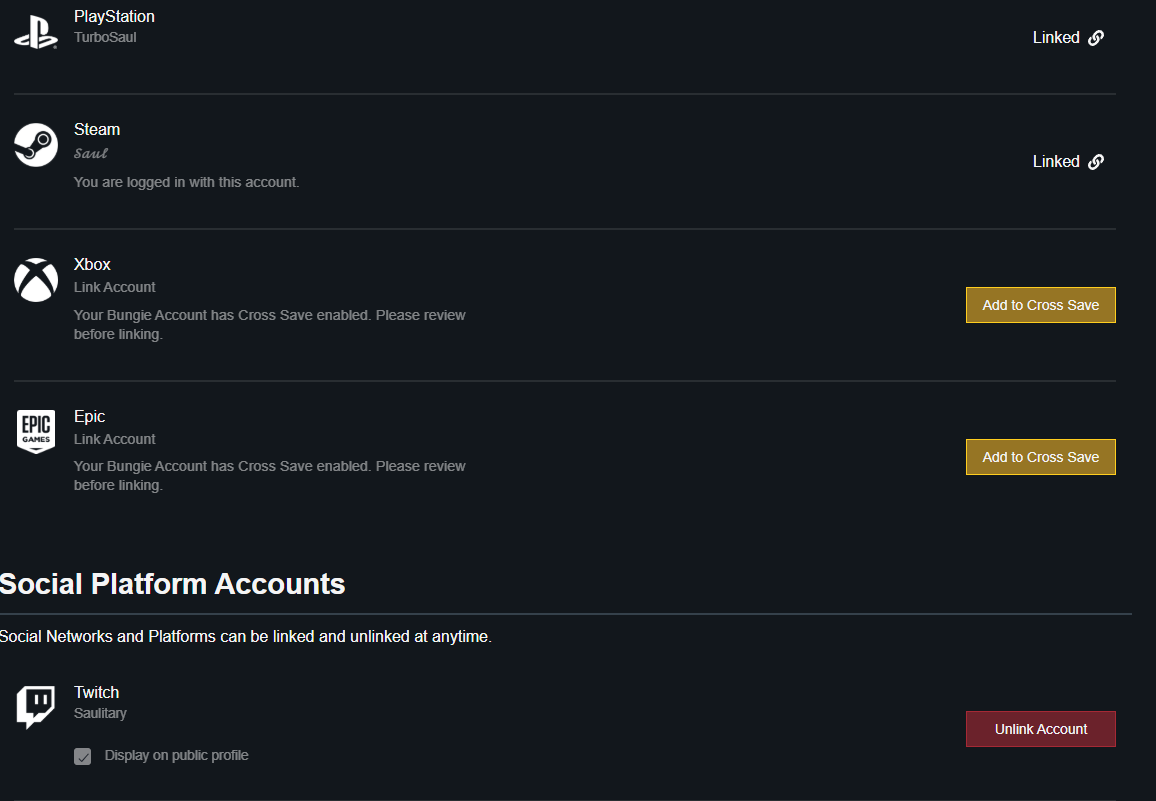1156x801 pixels.
Task: Click the Xbox logo icon
Action: [x=36, y=280]
